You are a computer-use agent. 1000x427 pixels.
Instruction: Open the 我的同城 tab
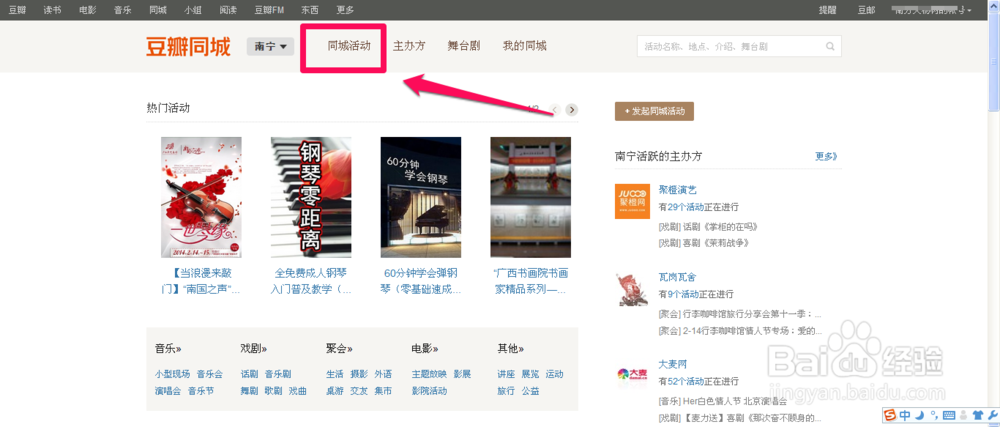524,46
